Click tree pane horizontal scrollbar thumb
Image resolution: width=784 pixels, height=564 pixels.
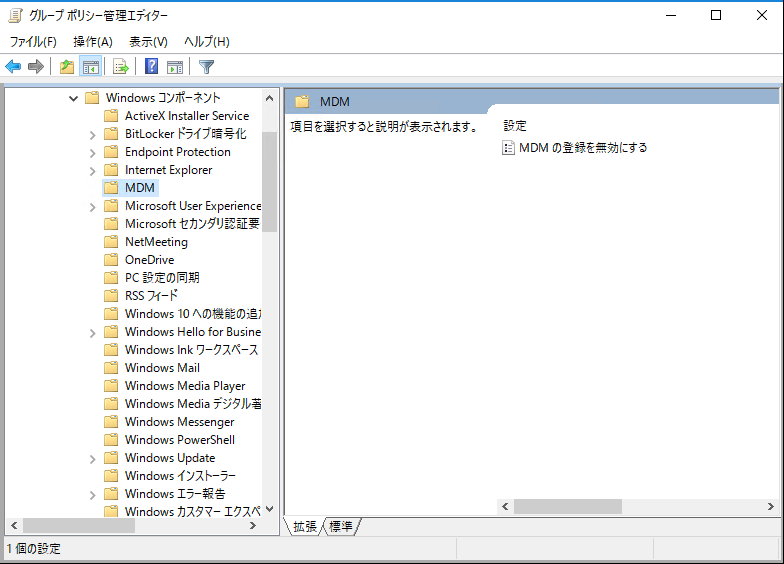point(79,526)
